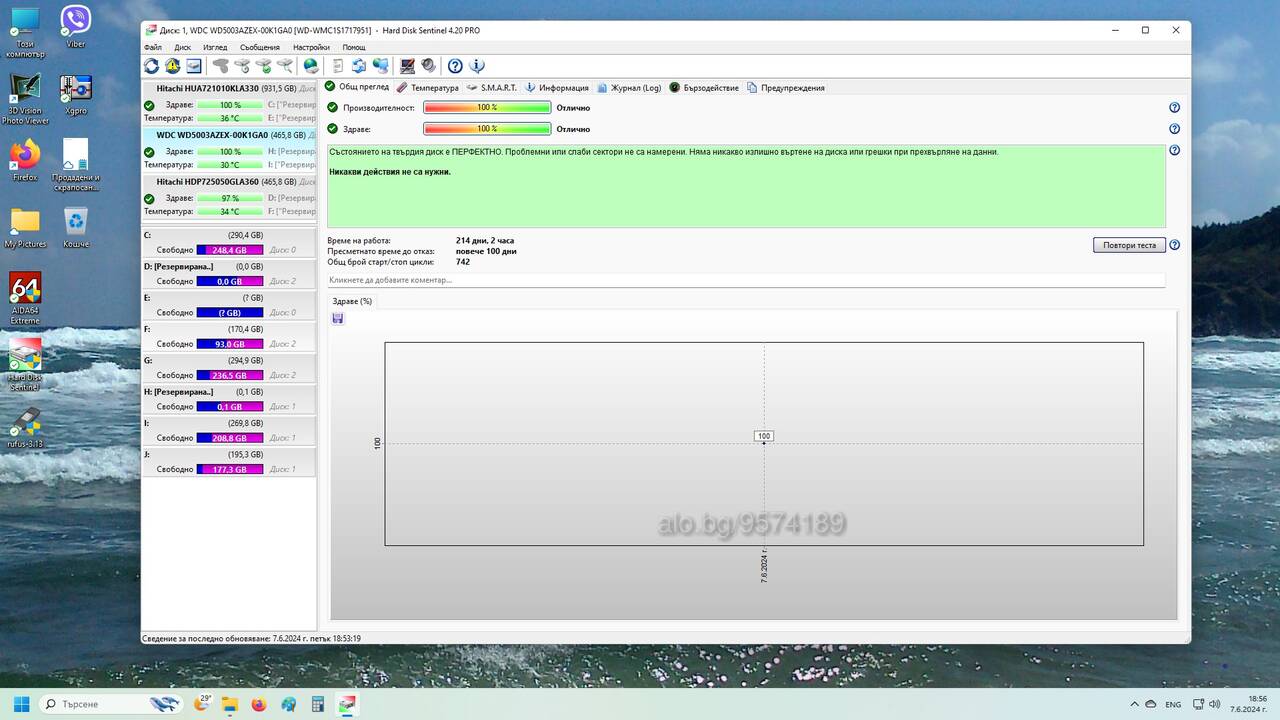1280x720 pixels.
Task: Click the blue question mark help toolbar icon
Action: [x=455, y=66]
